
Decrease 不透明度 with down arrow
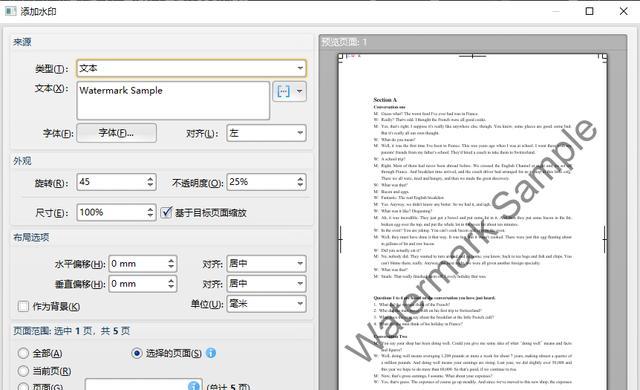(x=300, y=186)
